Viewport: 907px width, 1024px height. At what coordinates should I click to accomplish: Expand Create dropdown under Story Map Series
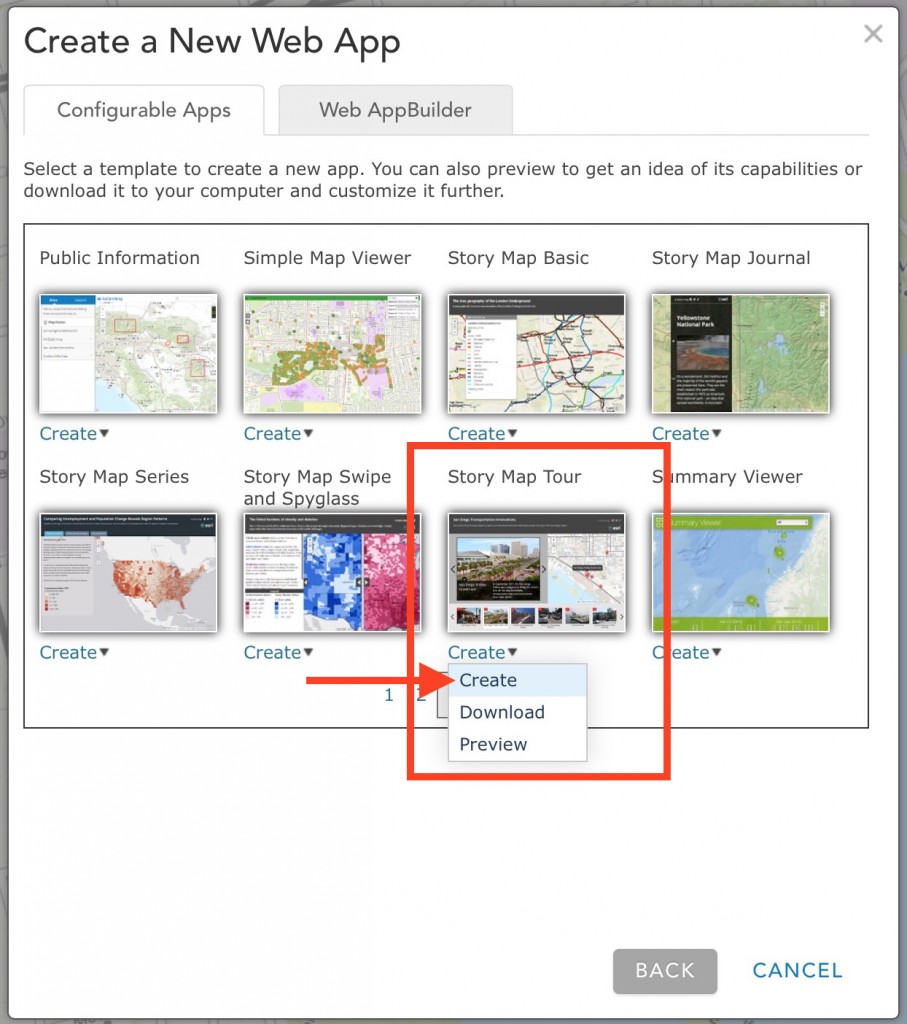tap(74, 652)
